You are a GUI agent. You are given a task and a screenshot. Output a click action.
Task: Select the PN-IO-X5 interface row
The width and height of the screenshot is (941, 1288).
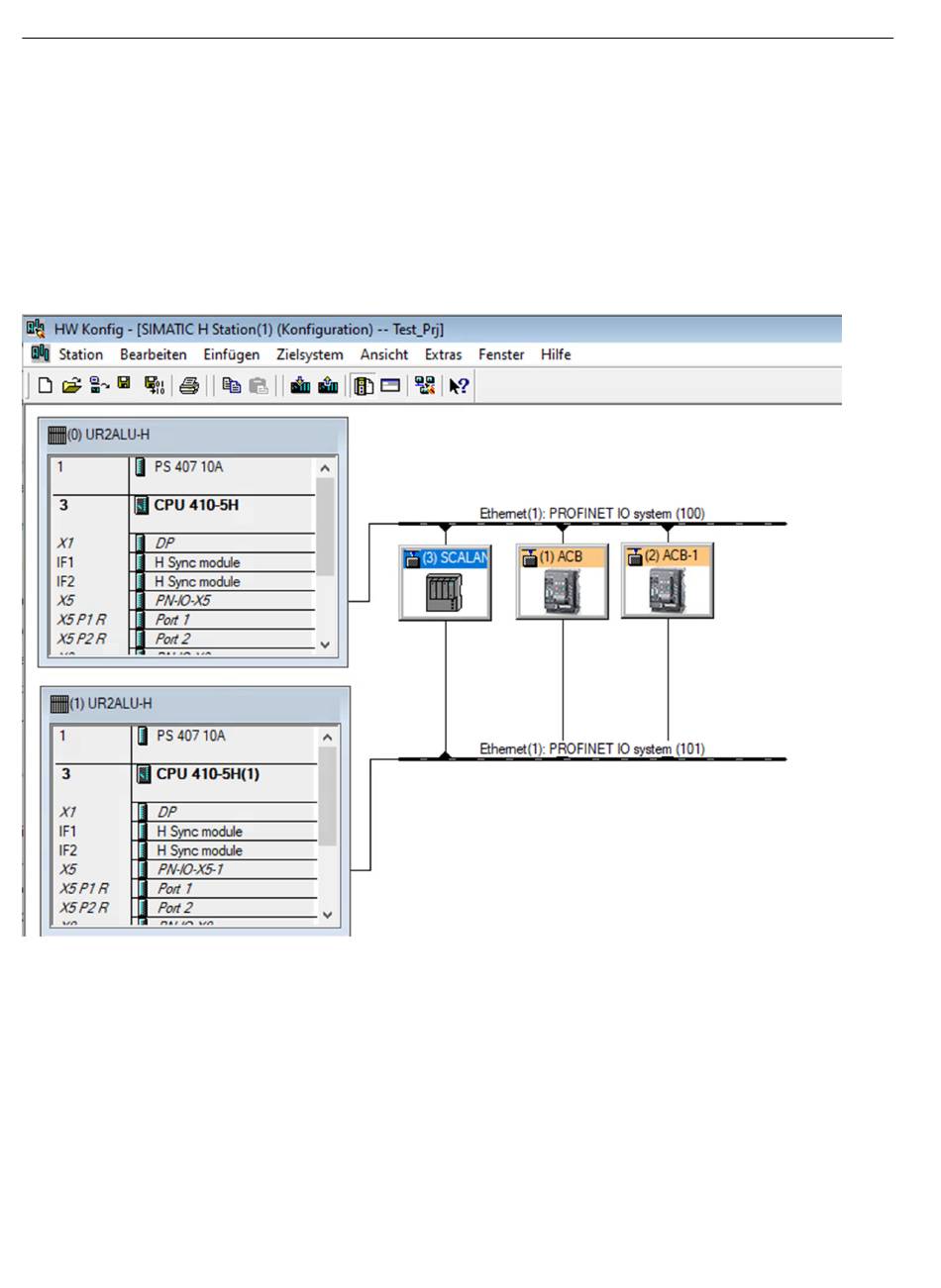click(182, 601)
